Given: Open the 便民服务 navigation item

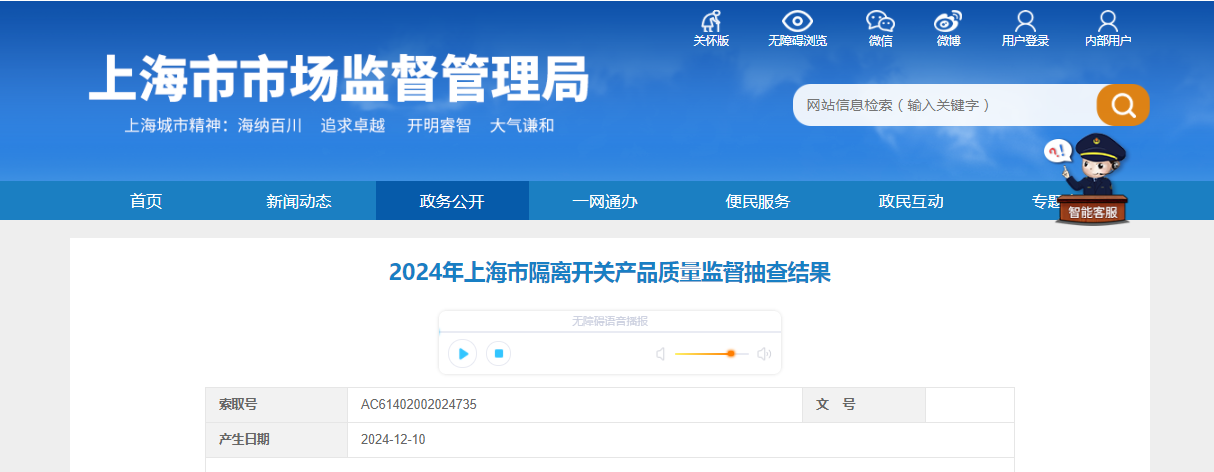Looking at the screenshot, I should (758, 201).
